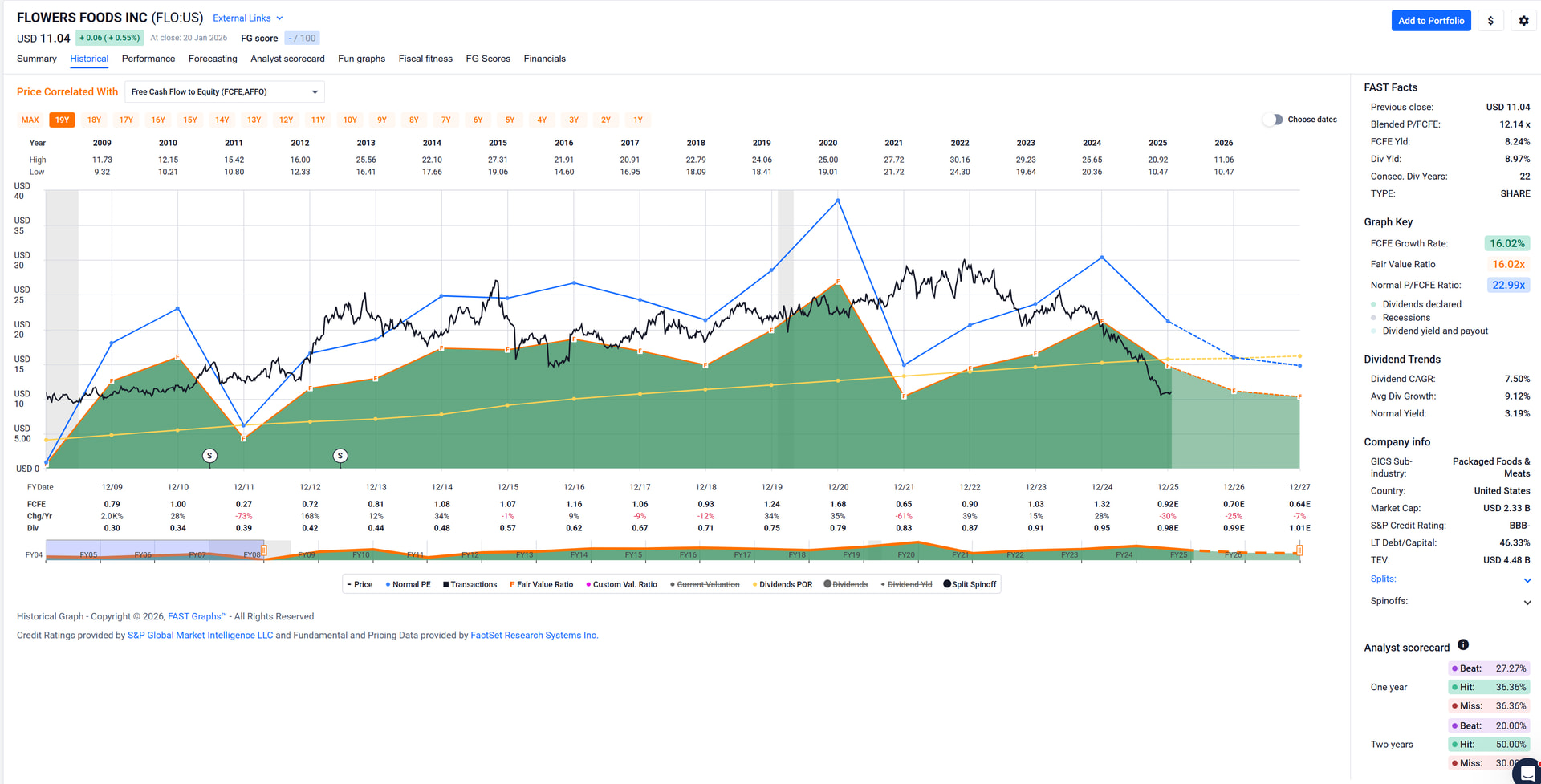The image size is (1541, 784).
Task: Click the dollar sign currency icon
Action: coord(1490,21)
